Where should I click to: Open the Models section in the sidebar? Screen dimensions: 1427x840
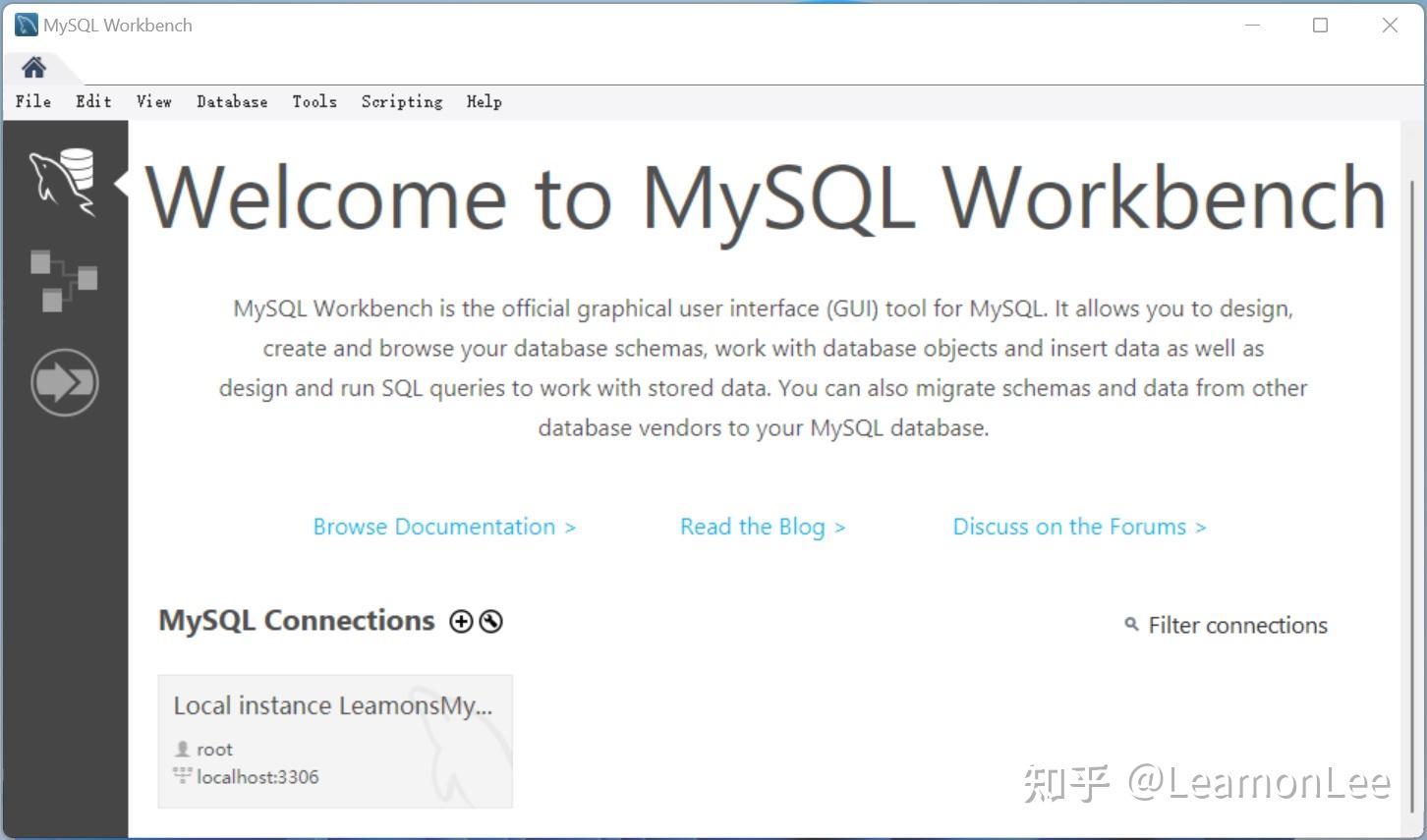click(65, 282)
